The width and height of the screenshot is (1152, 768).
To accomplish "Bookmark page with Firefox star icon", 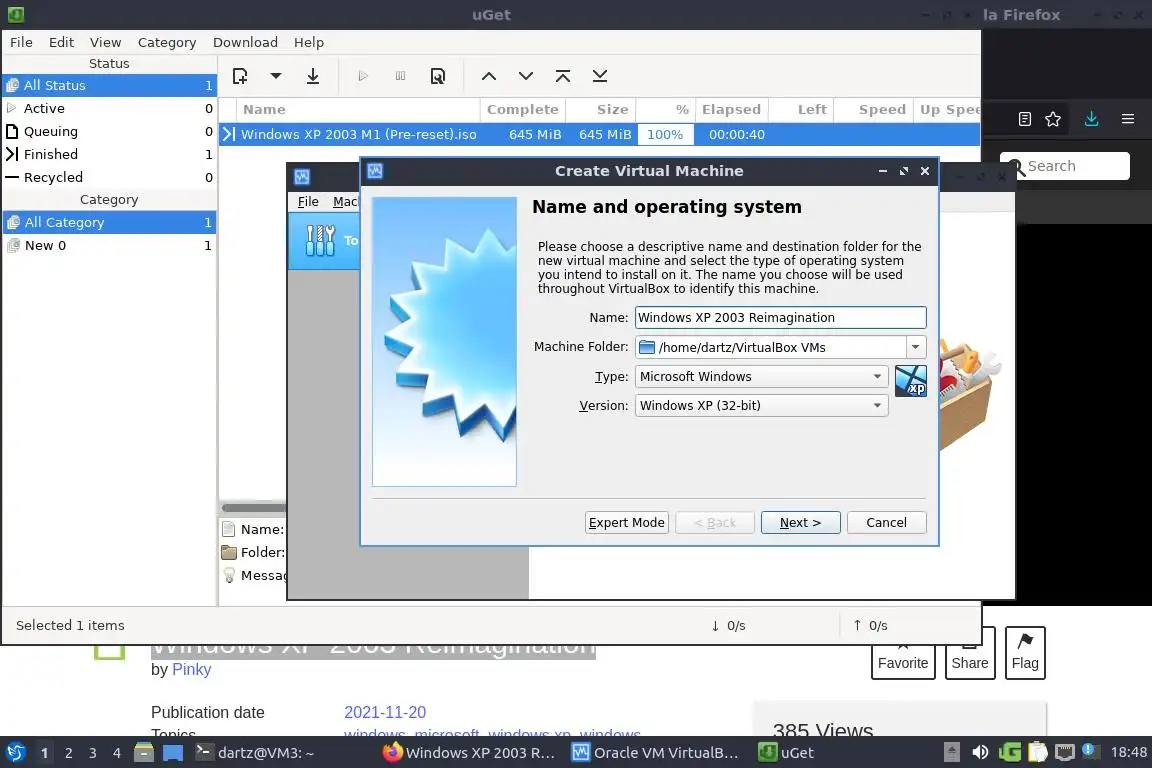I will [x=1053, y=119].
